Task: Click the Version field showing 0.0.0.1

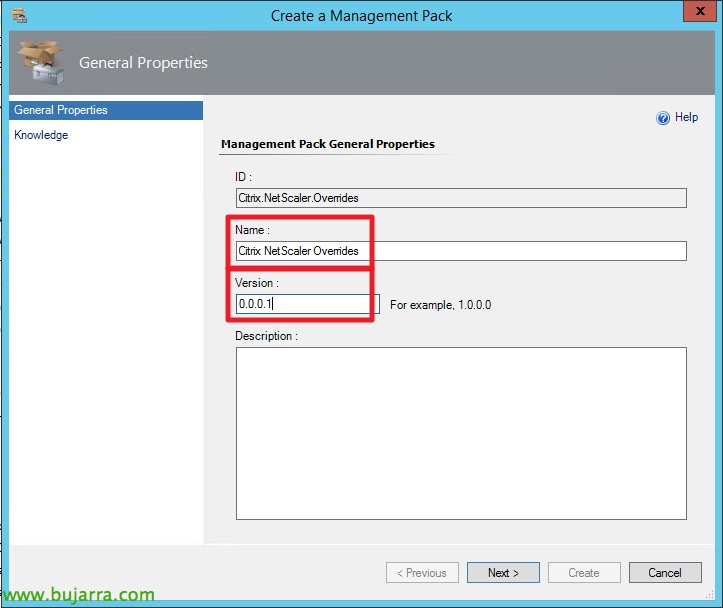Action: click(308, 304)
